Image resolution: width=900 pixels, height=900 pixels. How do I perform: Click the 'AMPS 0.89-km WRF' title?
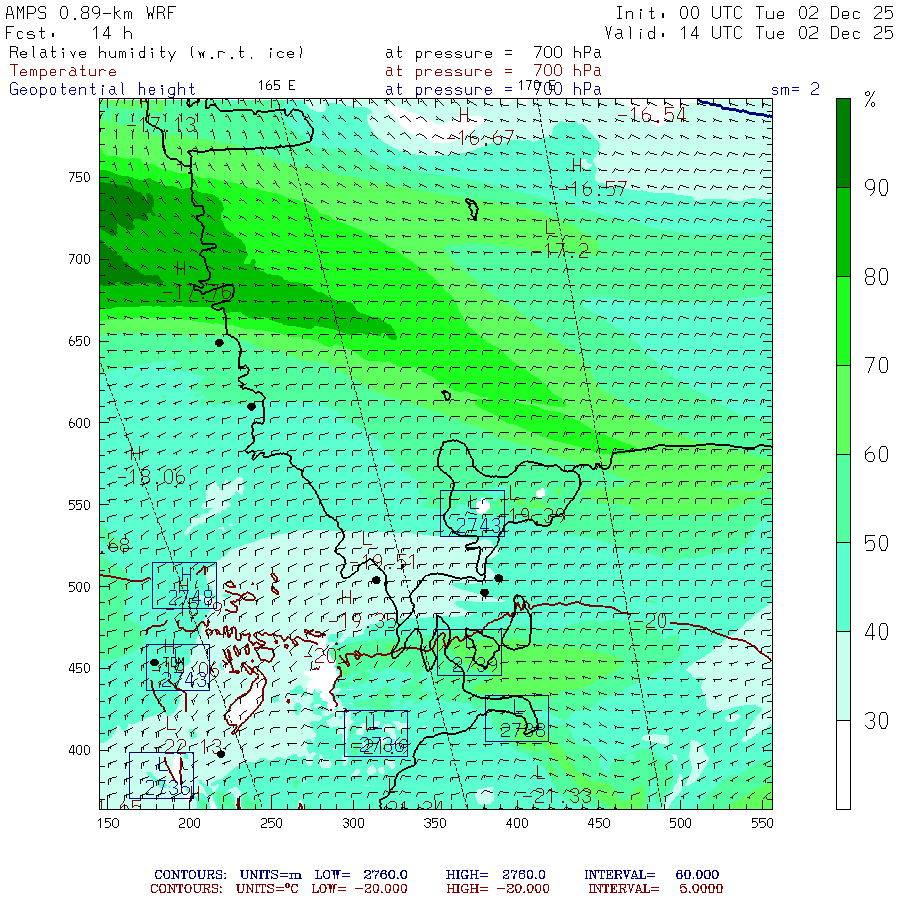coord(90,13)
